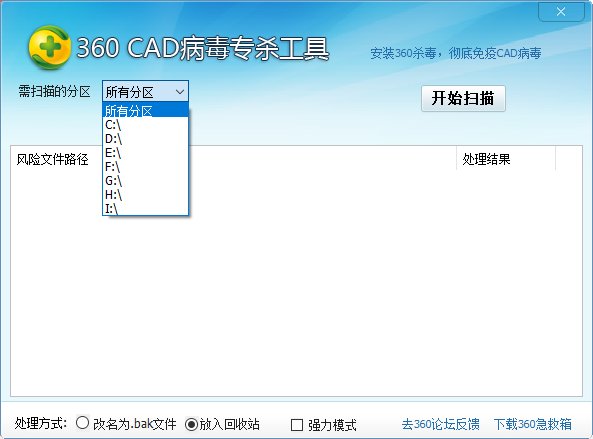Click the 开始扫描 button
593x439 pixels.
click(x=463, y=98)
